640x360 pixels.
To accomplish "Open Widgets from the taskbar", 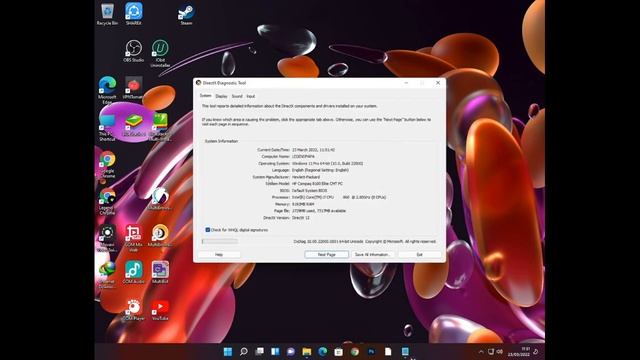I will click(275, 351).
